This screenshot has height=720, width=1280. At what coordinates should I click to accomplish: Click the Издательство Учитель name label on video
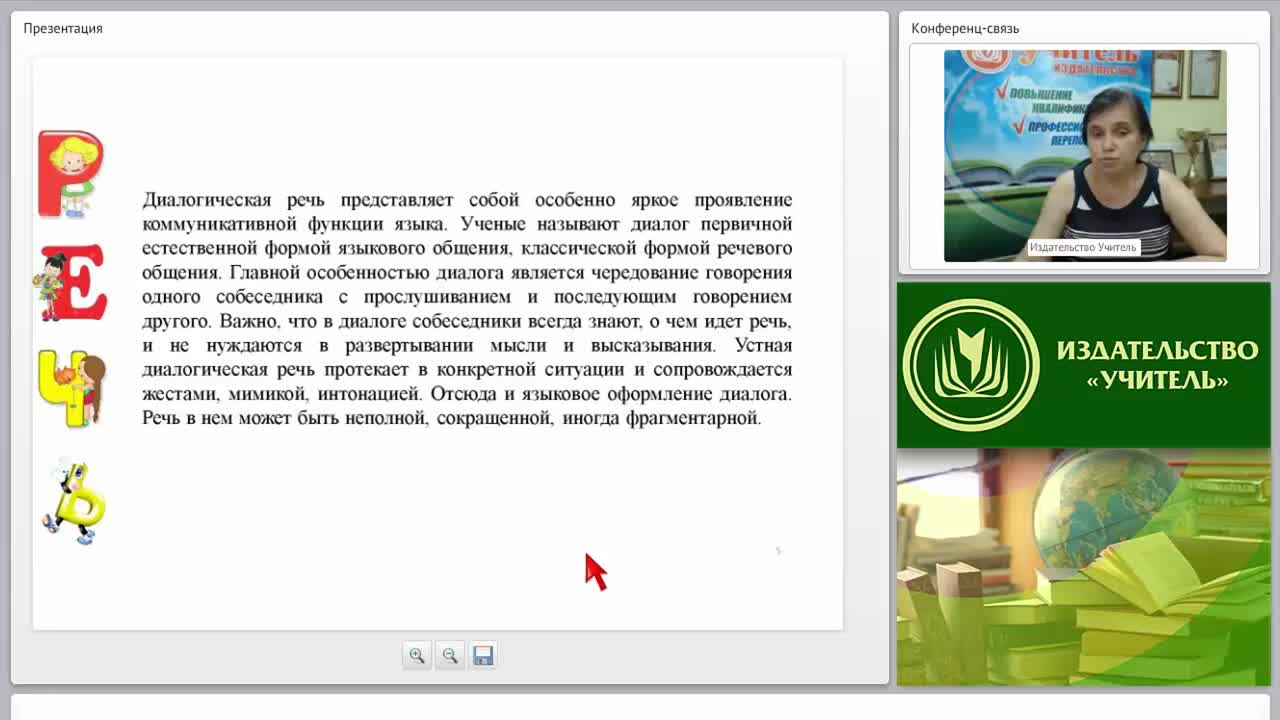1083,247
